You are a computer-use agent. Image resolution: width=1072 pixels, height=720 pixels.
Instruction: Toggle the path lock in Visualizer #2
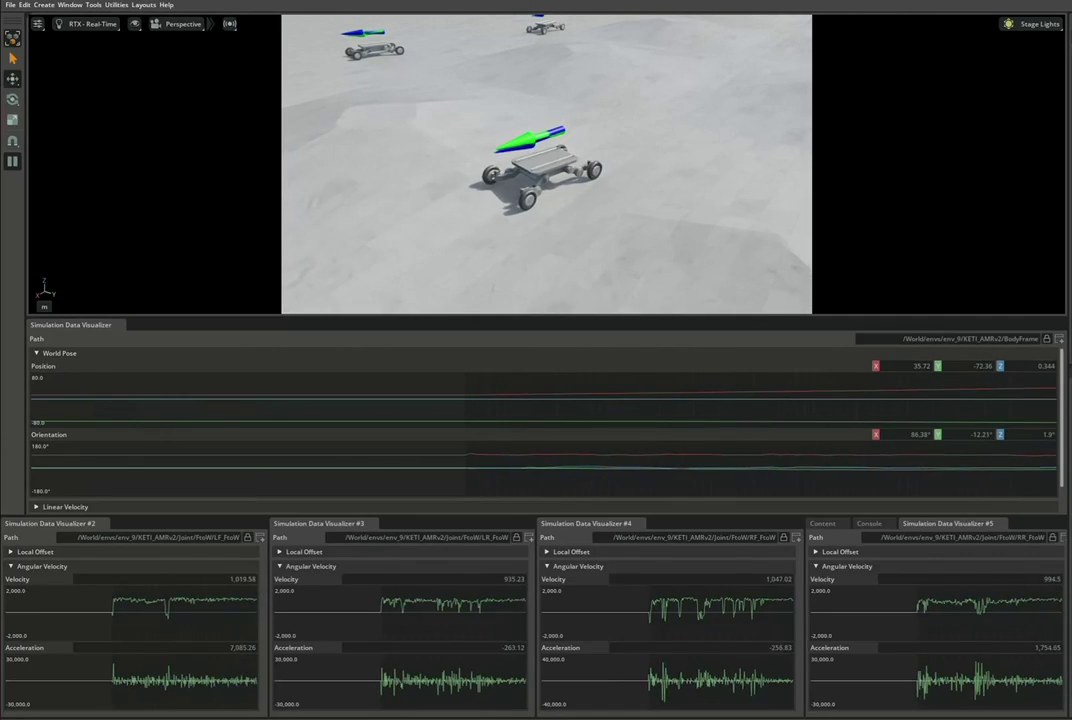(248, 537)
